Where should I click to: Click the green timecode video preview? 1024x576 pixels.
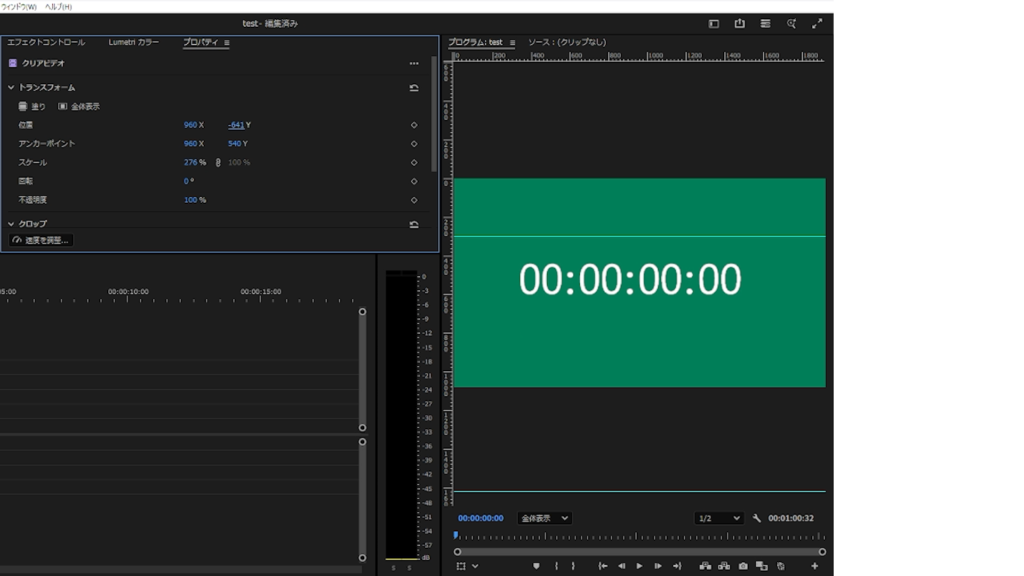pyautogui.click(x=639, y=283)
